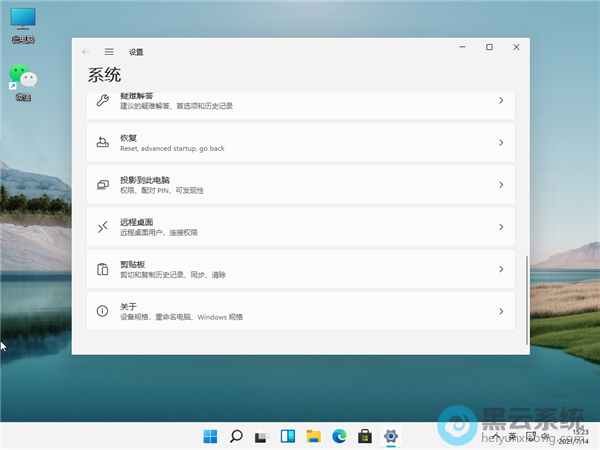The width and height of the screenshot is (600, 450).
Task: Click the wrench icon for 疑难解答
Action: click(102, 101)
